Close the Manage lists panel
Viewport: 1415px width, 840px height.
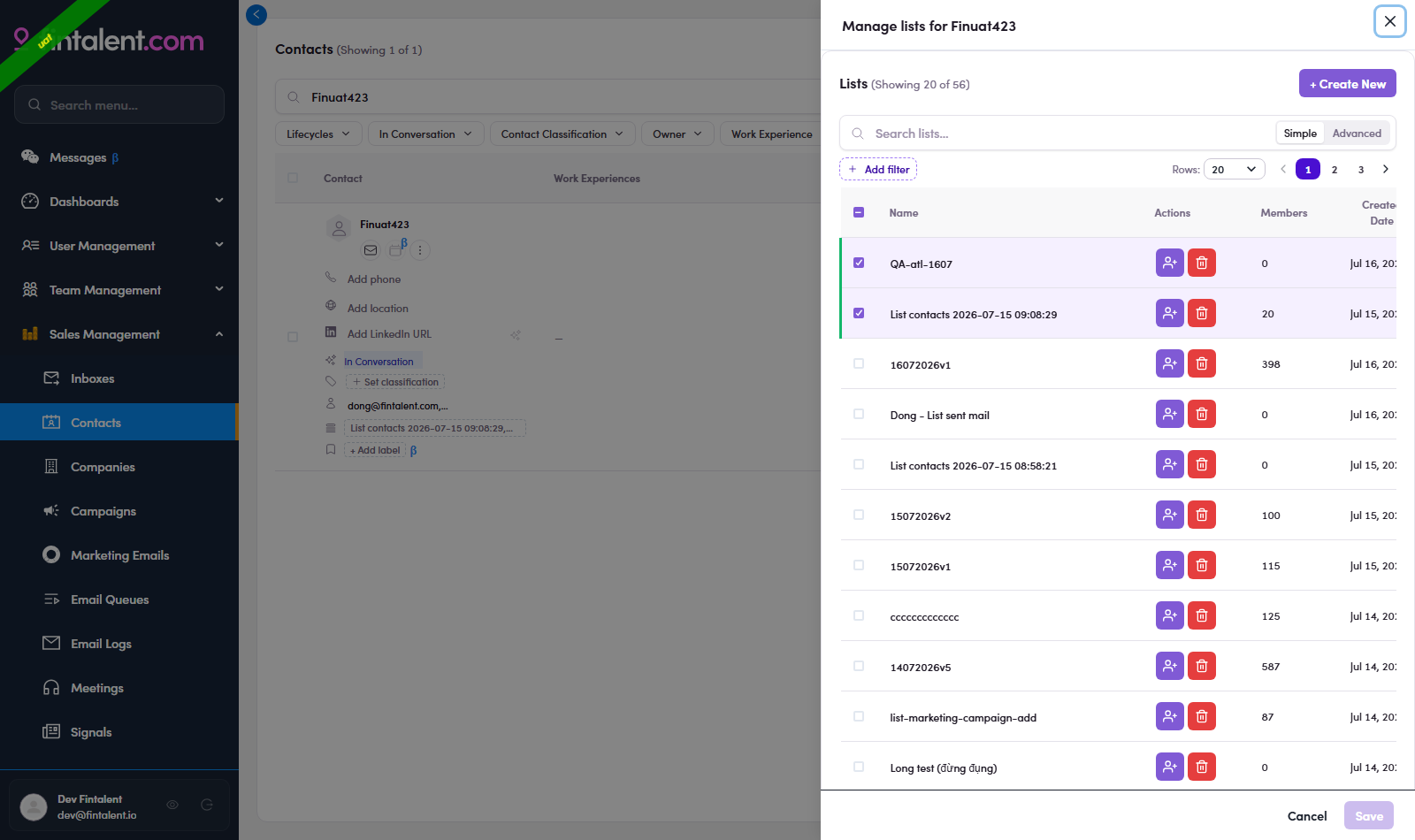[1390, 21]
